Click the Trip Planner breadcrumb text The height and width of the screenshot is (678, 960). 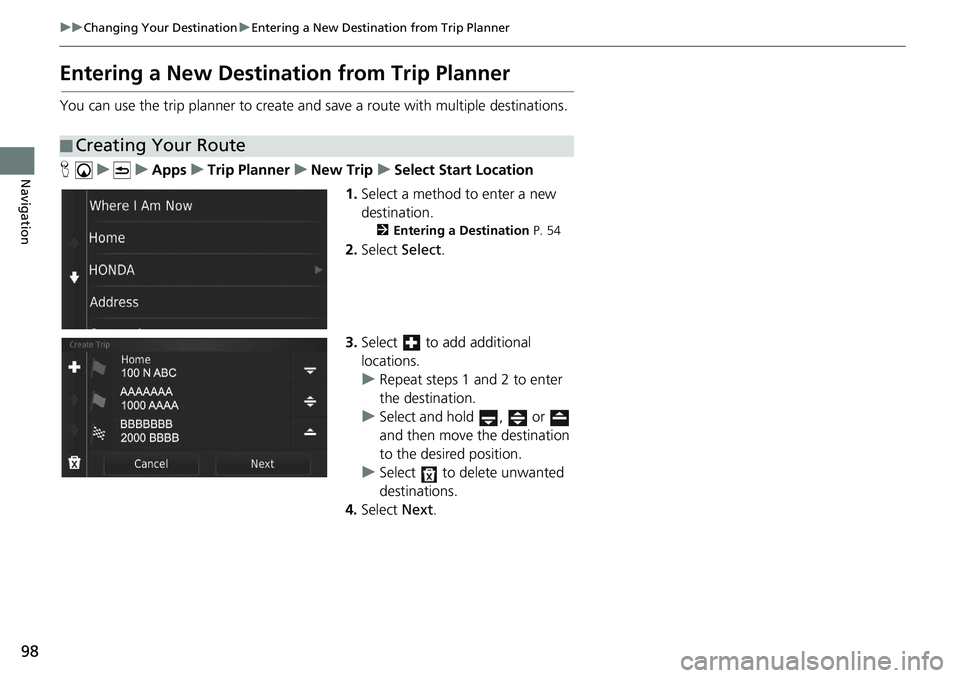pos(248,170)
